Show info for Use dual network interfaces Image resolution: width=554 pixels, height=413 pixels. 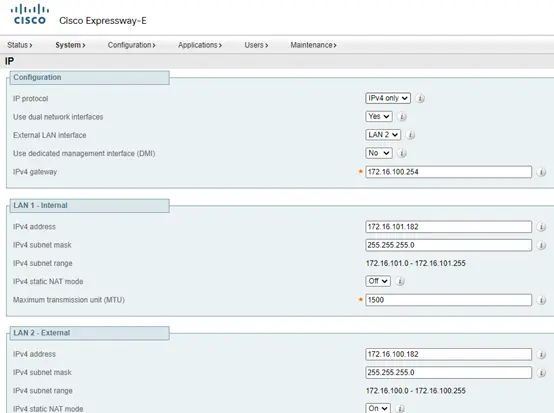click(402, 117)
